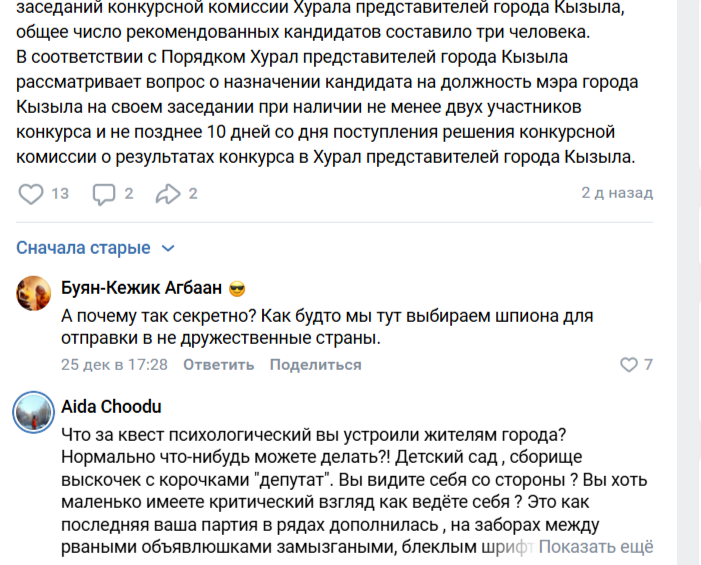Expand Aida Choodu's comment with Показать ещё
701x565 pixels.
[x=596, y=547]
